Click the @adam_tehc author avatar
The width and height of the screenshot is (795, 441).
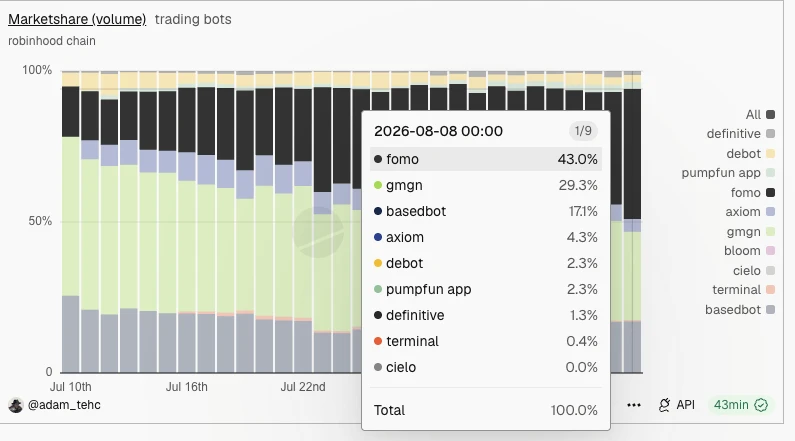pyautogui.click(x=16, y=405)
